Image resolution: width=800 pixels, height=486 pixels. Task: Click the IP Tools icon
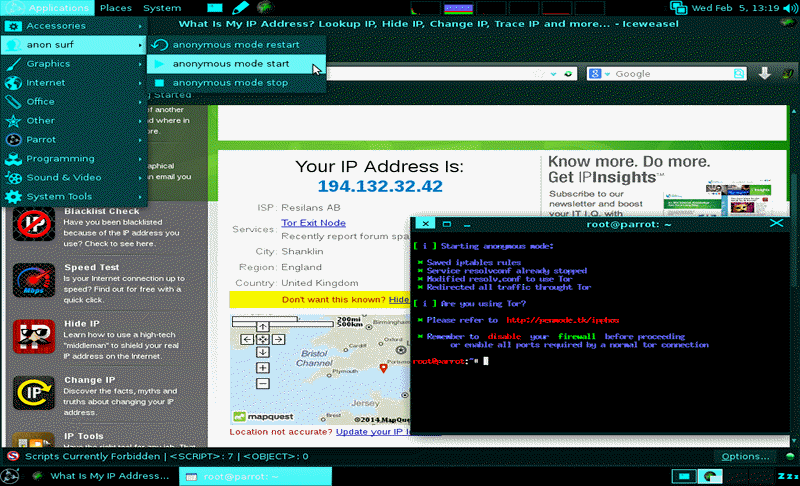coord(34,440)
